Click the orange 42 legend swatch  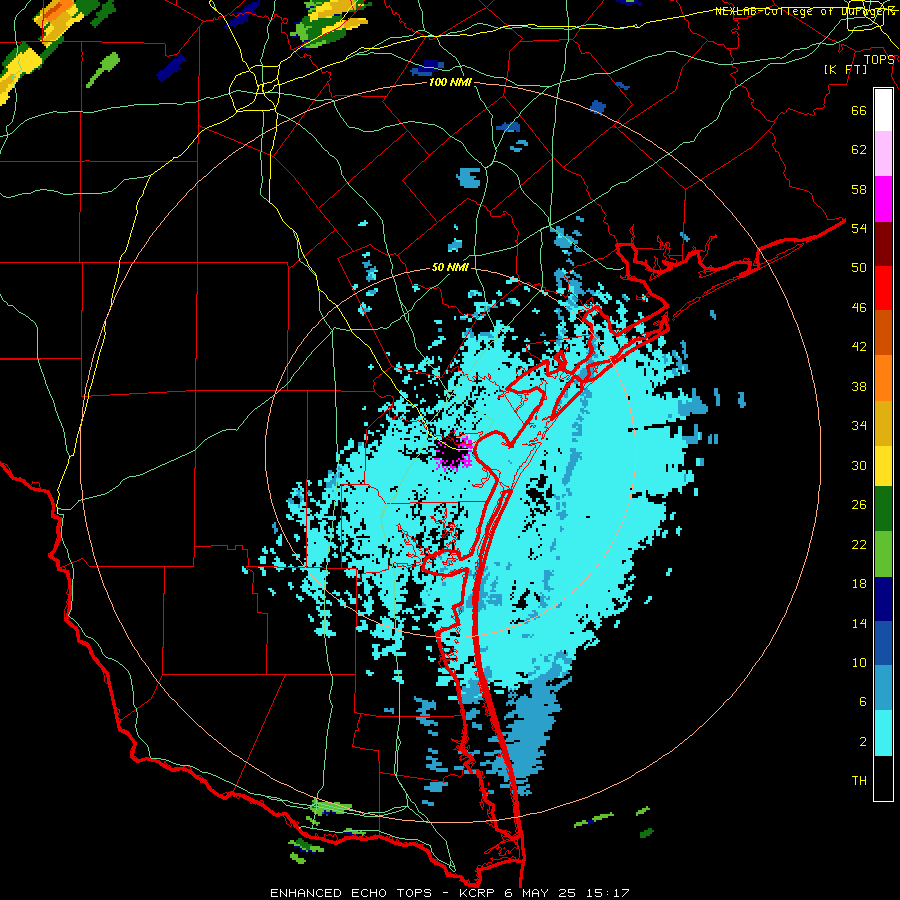883,377
